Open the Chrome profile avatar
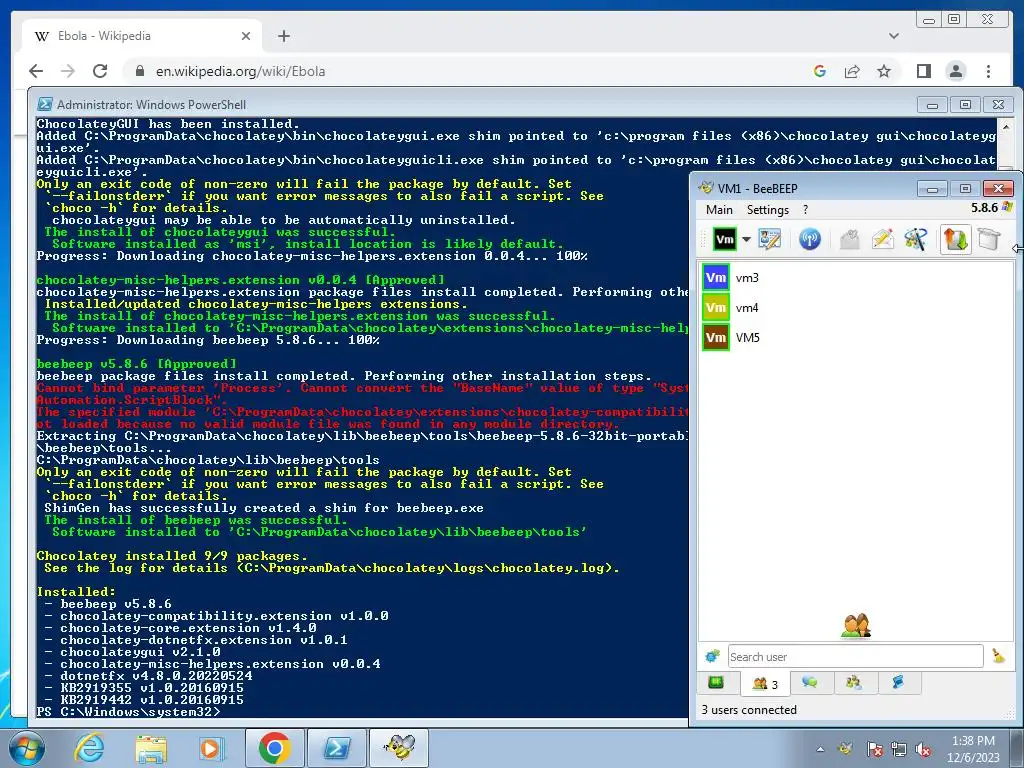The height and width of the screenshot is (768, 1024). pyautogui.click(x=956, y=71)
